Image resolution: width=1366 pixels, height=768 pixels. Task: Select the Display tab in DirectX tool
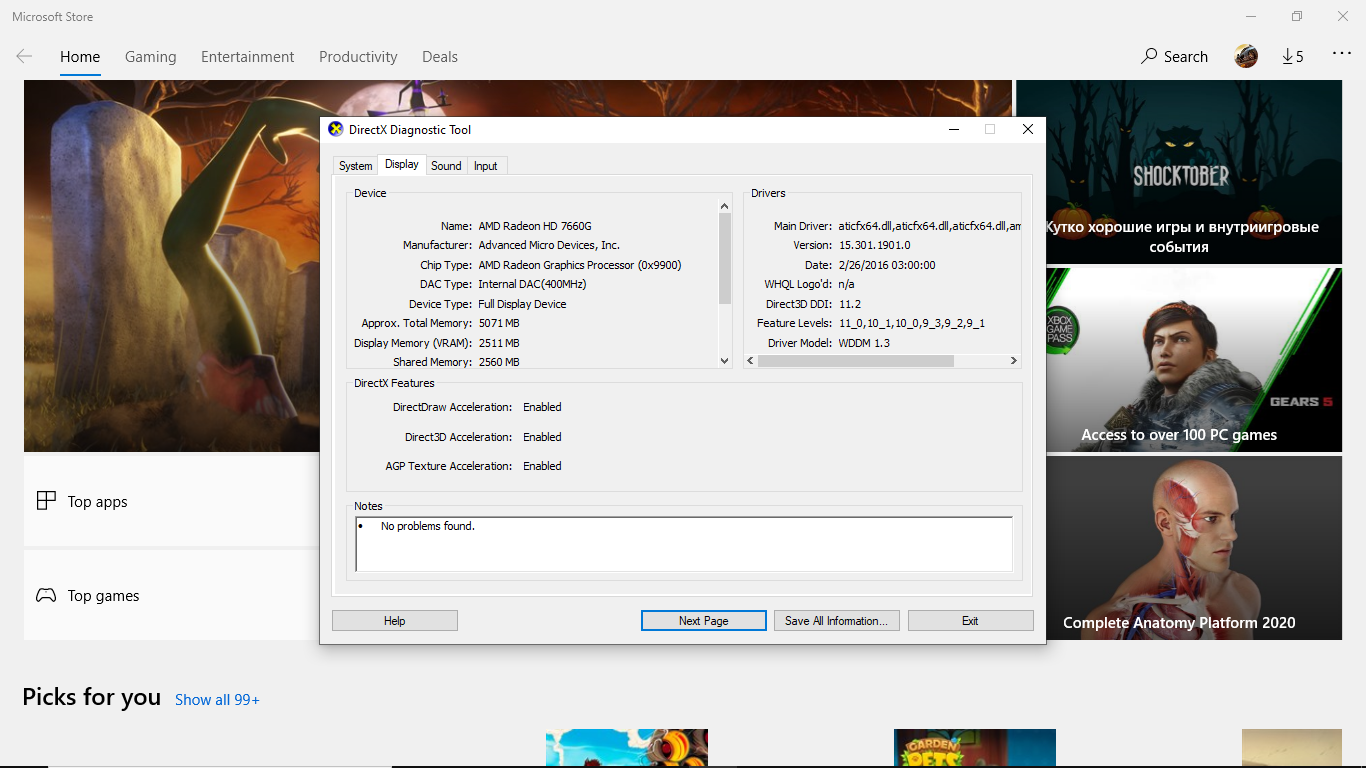tap(402, 164)
